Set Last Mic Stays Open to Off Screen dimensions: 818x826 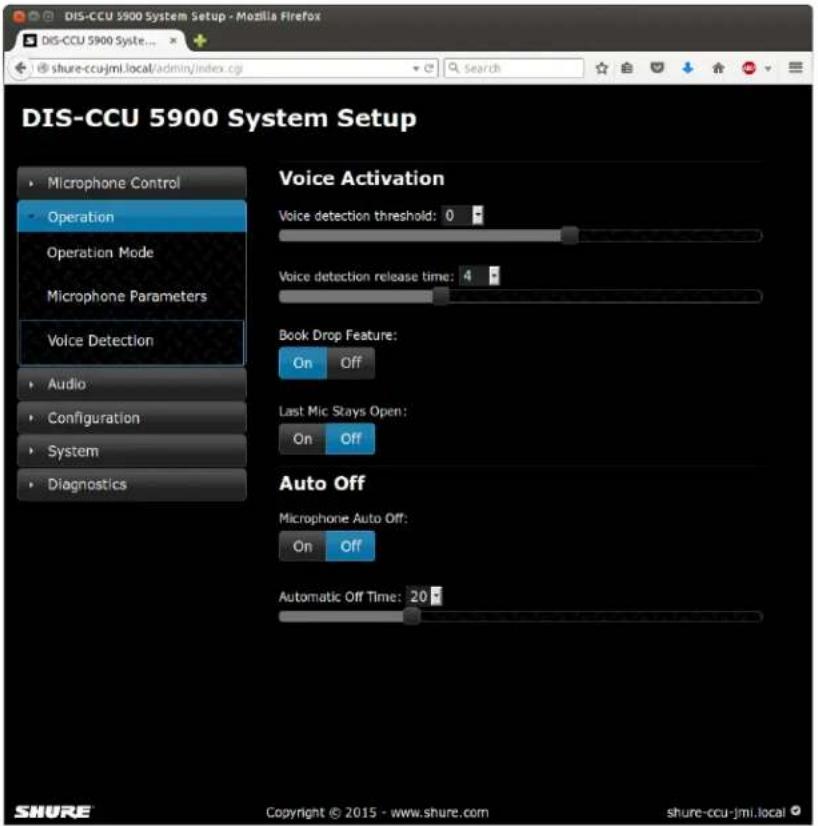pos(351,439)
